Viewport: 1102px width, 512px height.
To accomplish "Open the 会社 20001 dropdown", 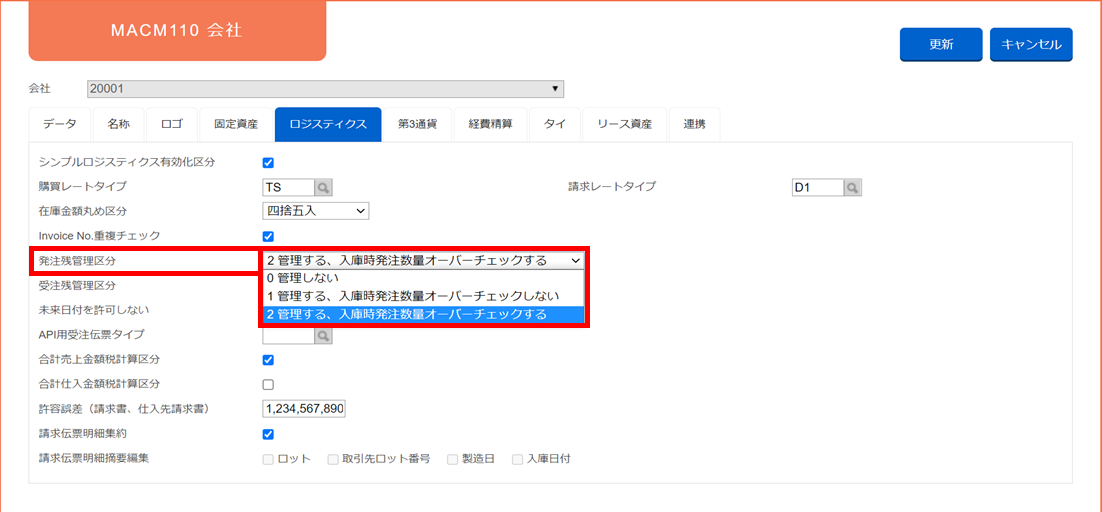I will point(325,89).
